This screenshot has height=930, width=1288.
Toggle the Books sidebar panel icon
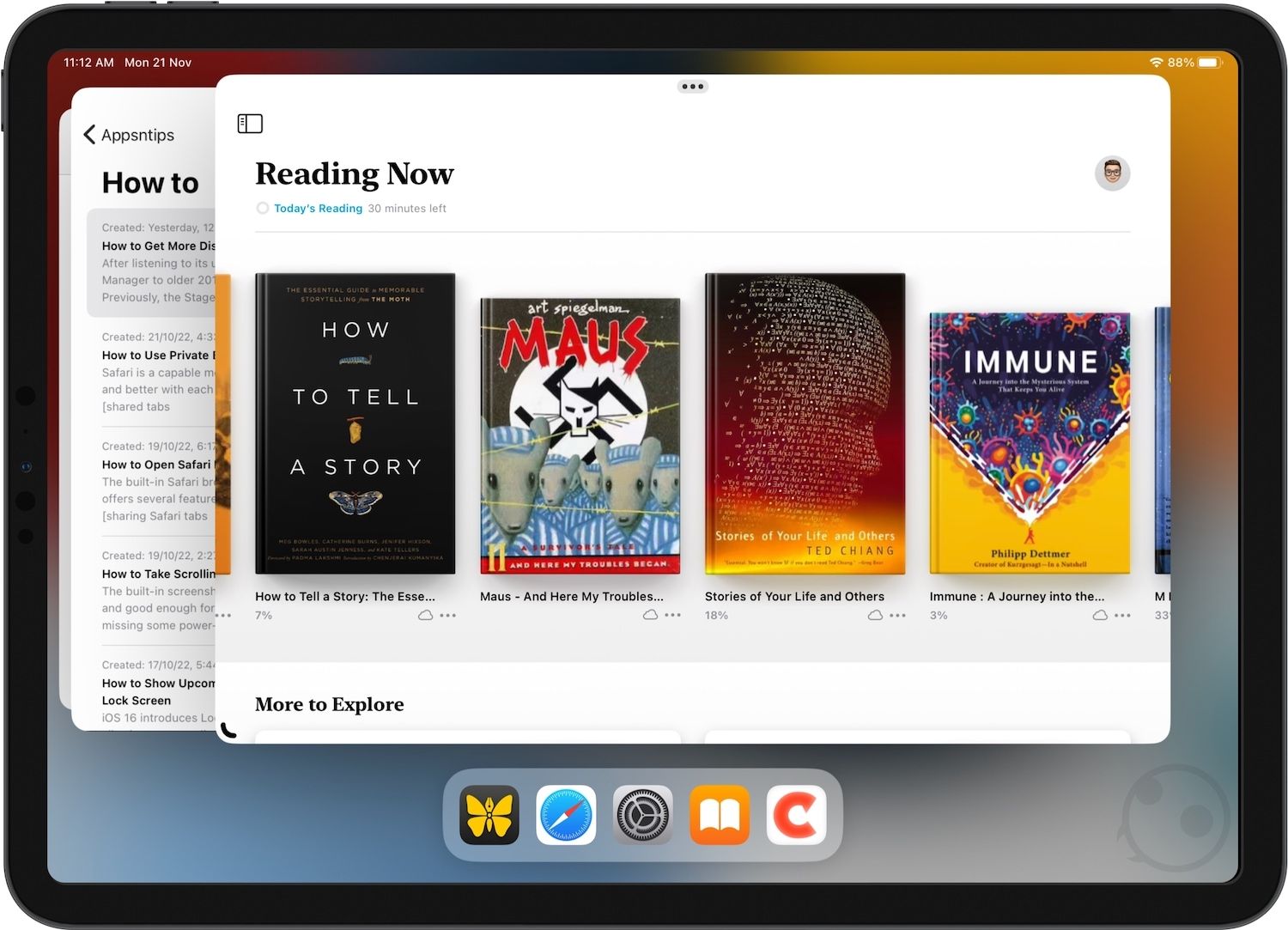click(250, 124)
